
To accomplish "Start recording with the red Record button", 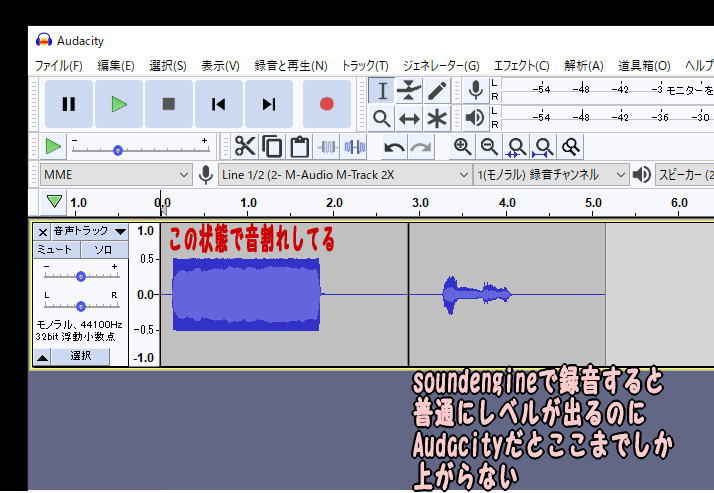I will point(326,104).
